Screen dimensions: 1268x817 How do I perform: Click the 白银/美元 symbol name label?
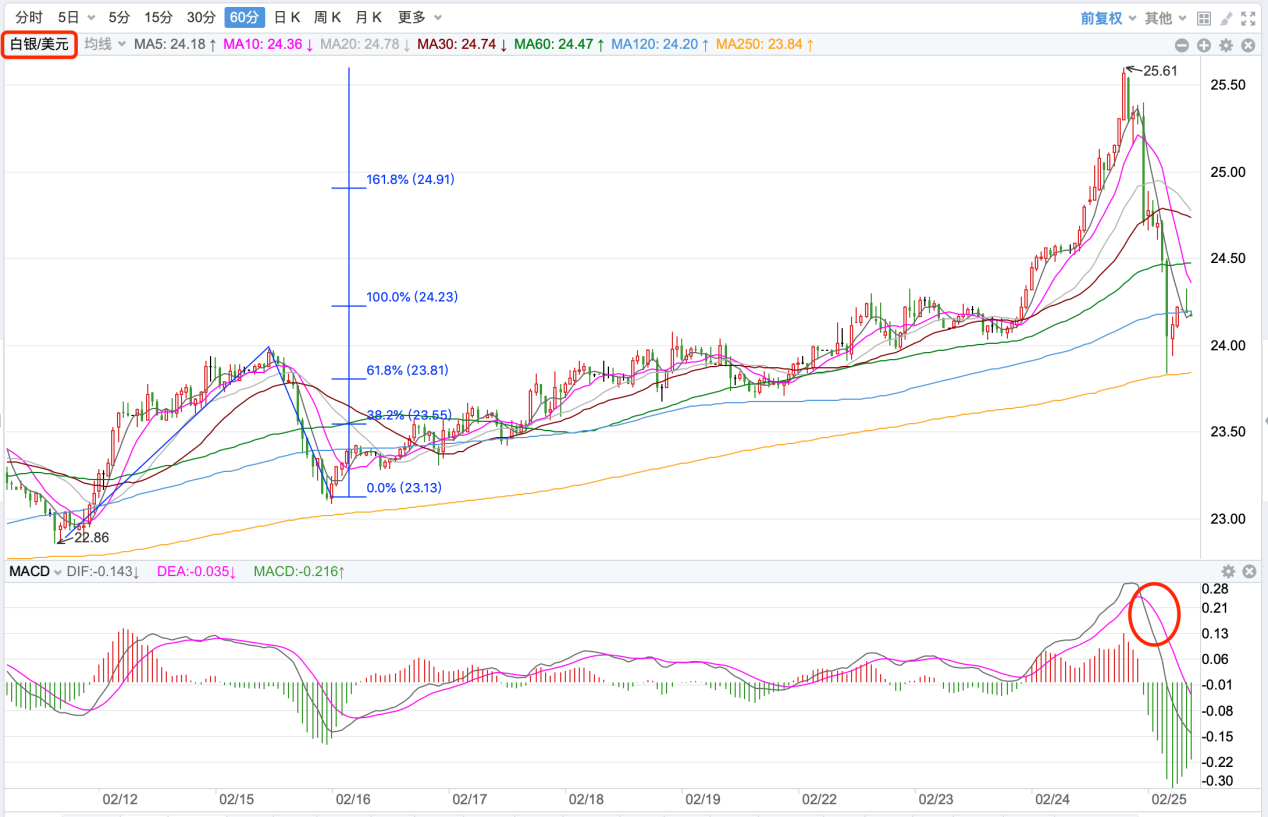point(39,45)
